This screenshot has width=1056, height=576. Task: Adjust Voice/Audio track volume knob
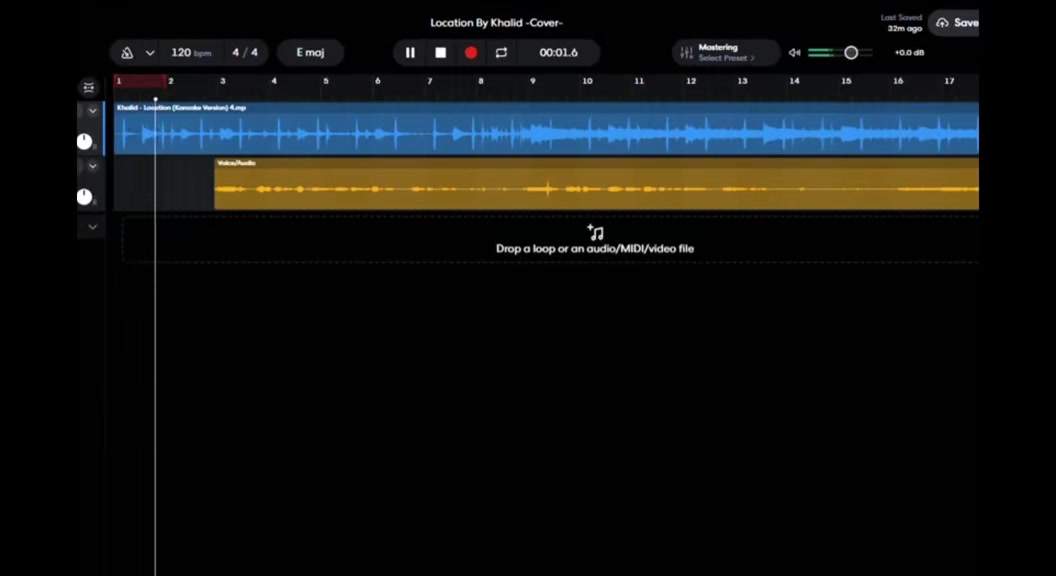pos(84,197)
